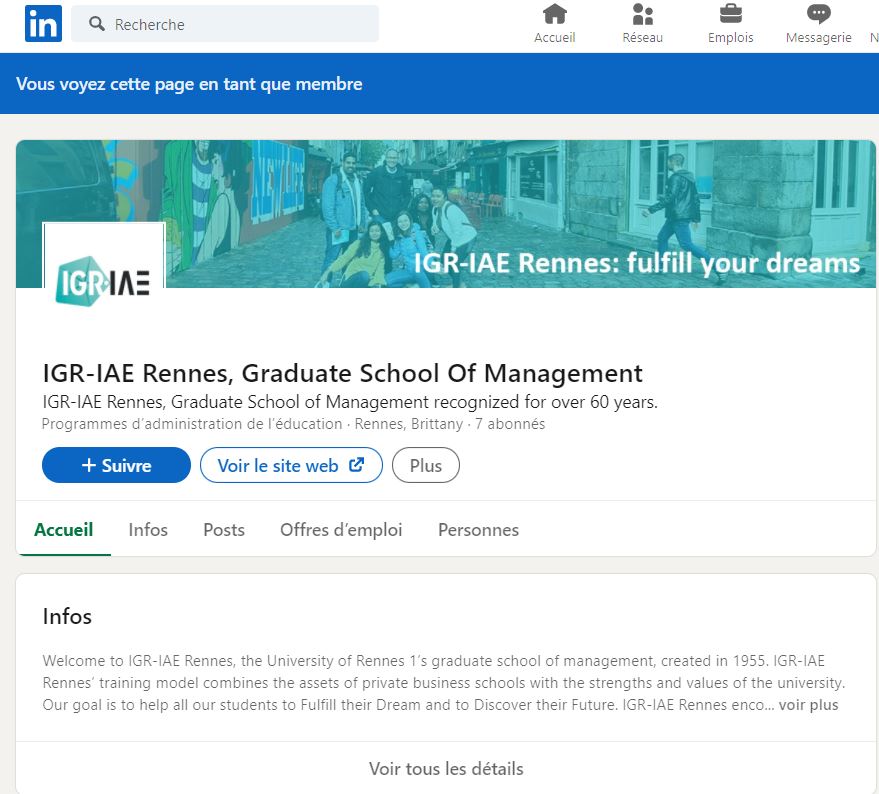879x794 pixels.
Task: Click the 'Infos' section heading
Action: pyautogui.click(x=67, y=616)
